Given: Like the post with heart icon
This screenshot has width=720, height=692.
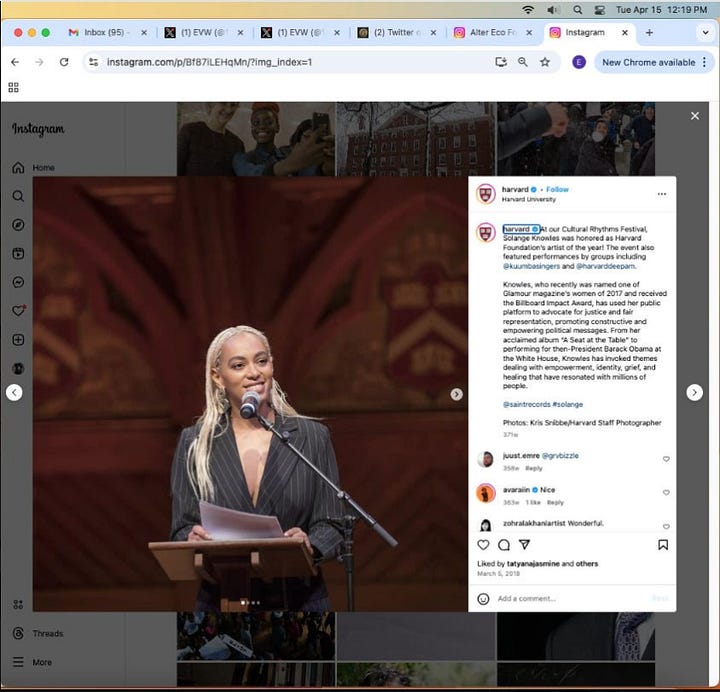Looking at the screenshot, I should point(483,545).
